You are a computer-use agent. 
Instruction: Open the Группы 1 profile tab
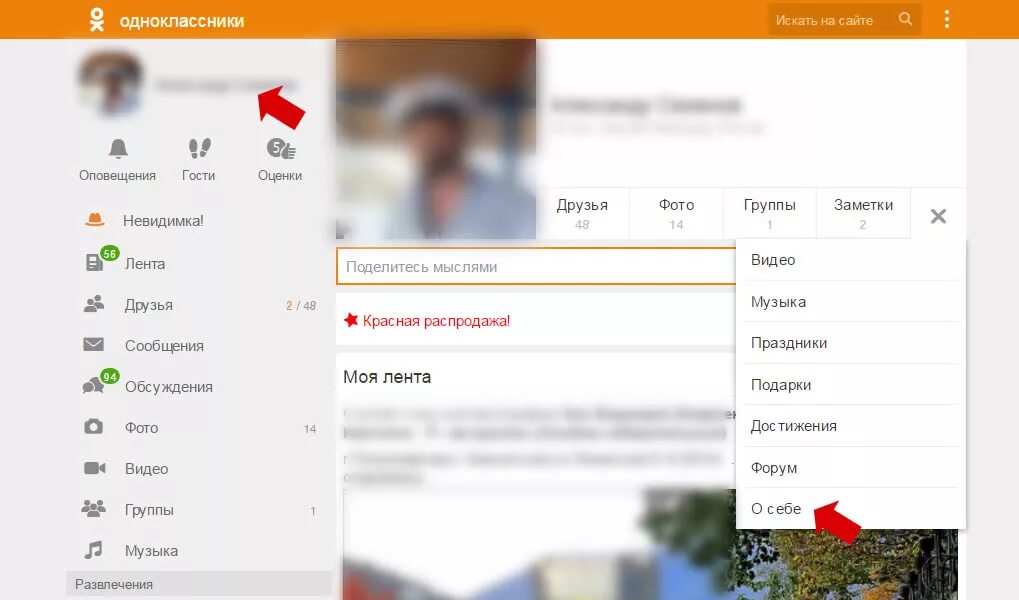[x=769, y=213]
